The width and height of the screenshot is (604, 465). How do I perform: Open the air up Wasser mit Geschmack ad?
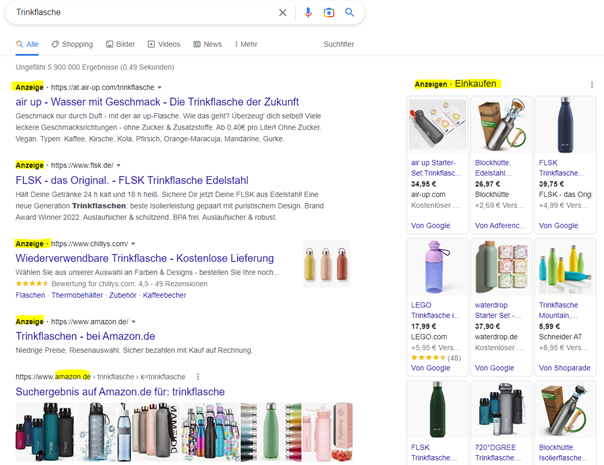tap(157, 102)
